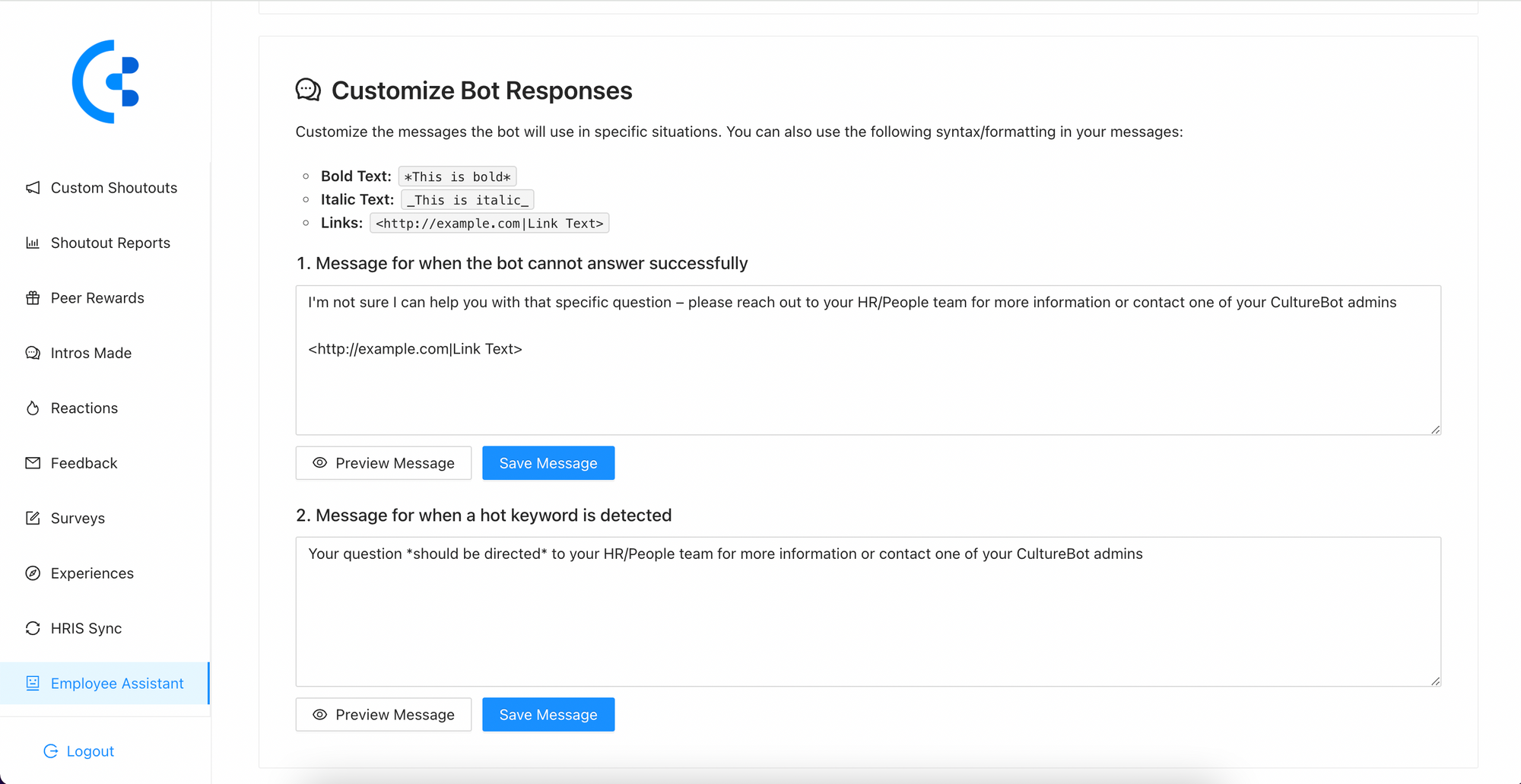The height and width of the screenshot is (784, 1521).
Task: Click the Employee Assistant badge icon
Action: (x=32, y=683)
